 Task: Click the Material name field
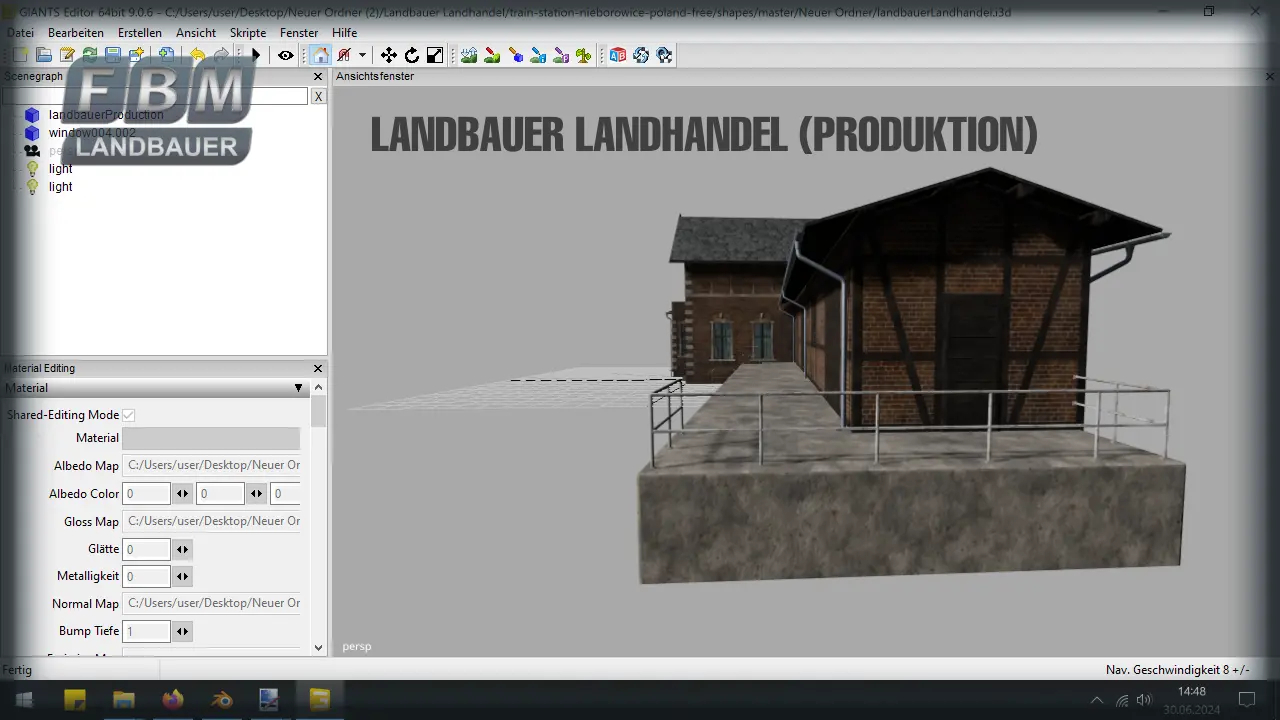click(211, 438)
